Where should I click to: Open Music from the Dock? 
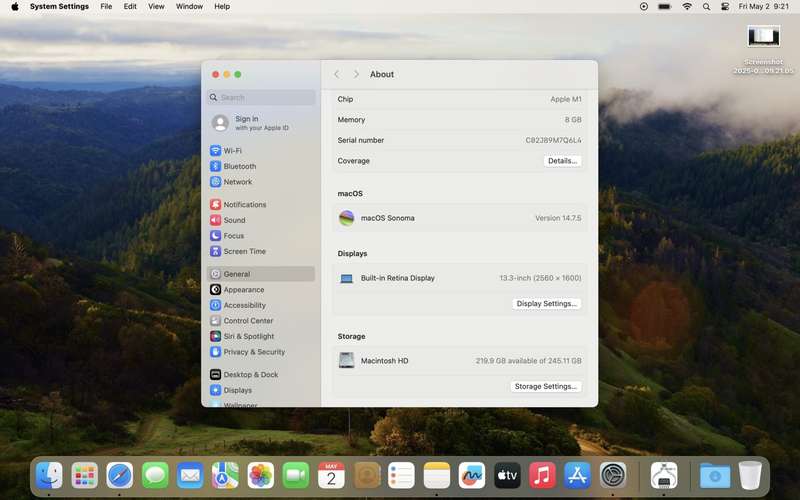pos(542,476)
